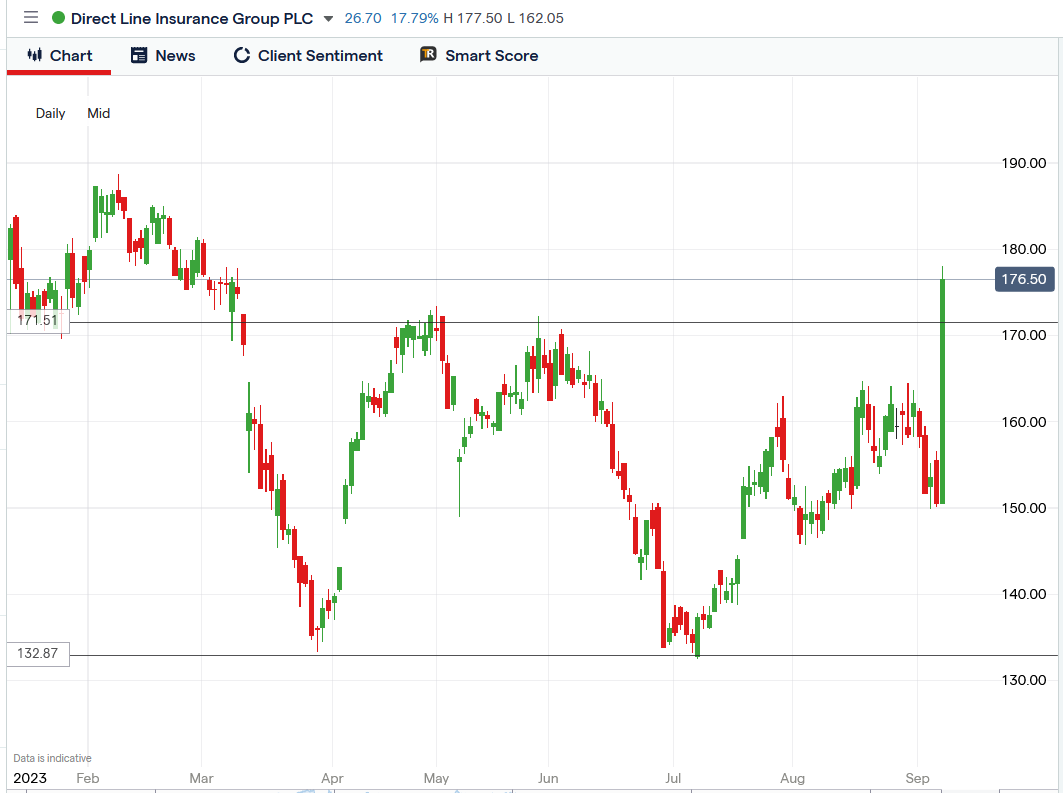
Task: Change the Mid price type
Action: coord(98,113)
